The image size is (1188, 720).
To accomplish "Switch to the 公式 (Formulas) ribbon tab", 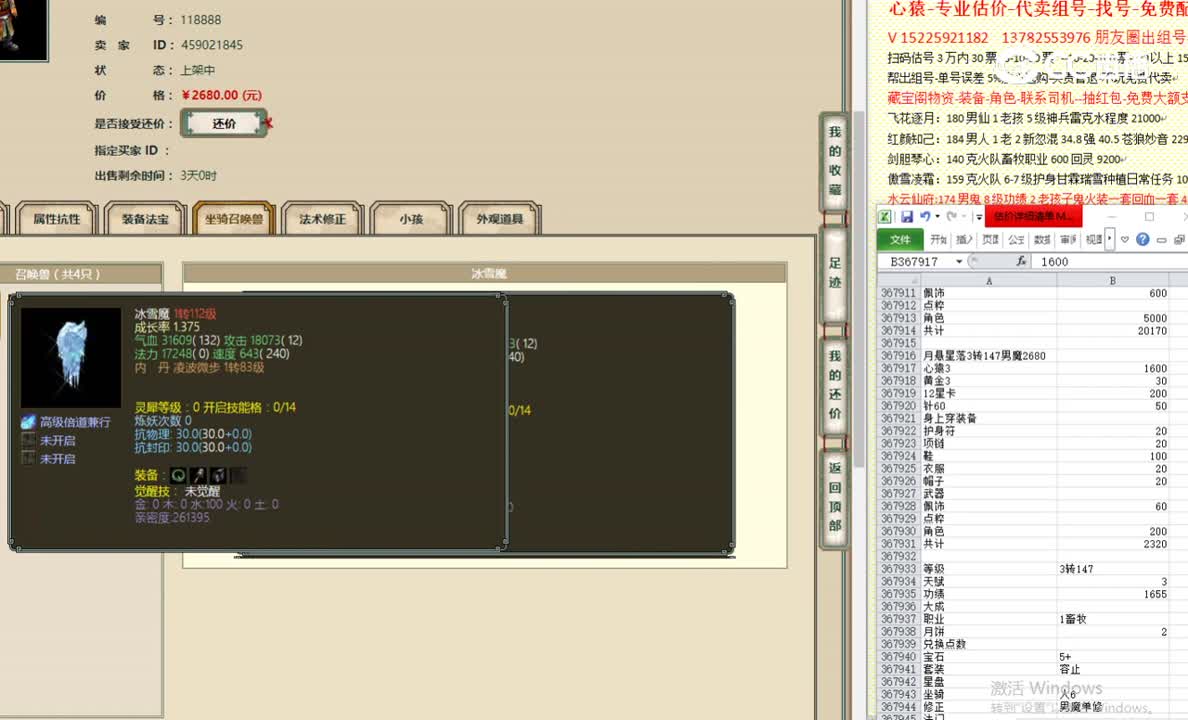I will [1016, 239].
